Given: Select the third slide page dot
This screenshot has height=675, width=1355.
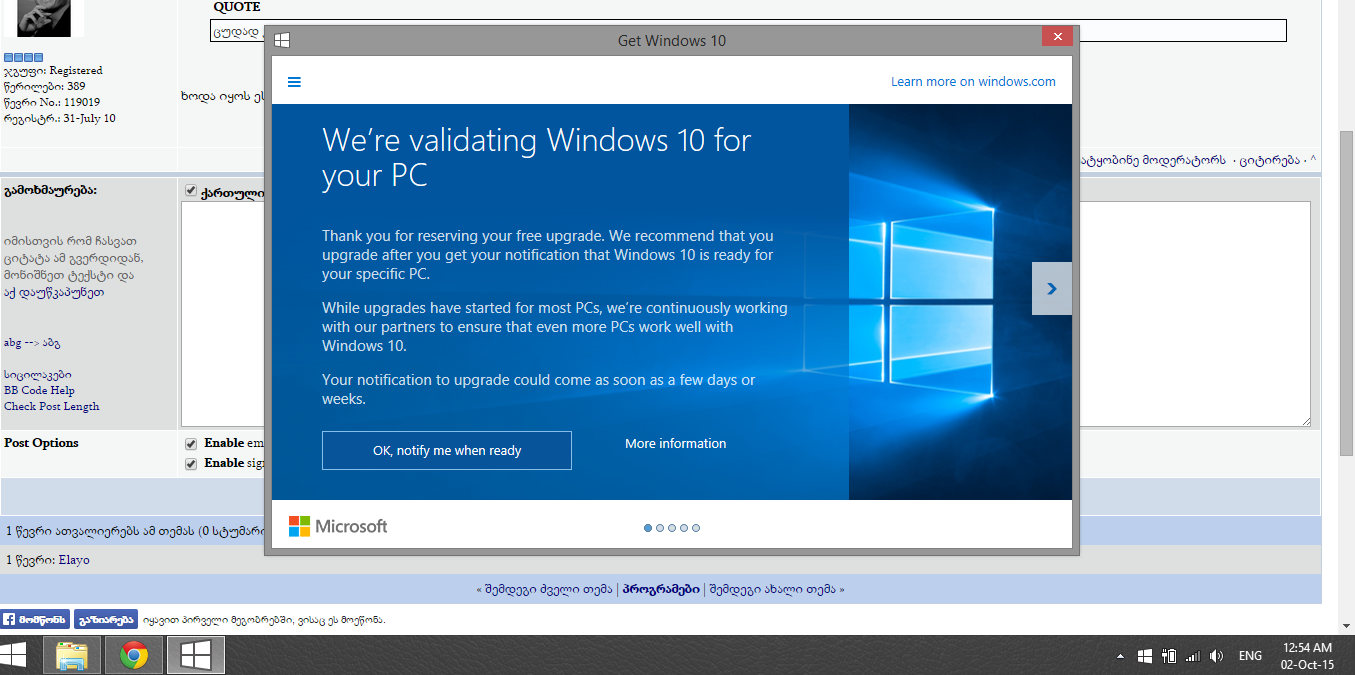Looking at the screenshot, I should 672,527.
